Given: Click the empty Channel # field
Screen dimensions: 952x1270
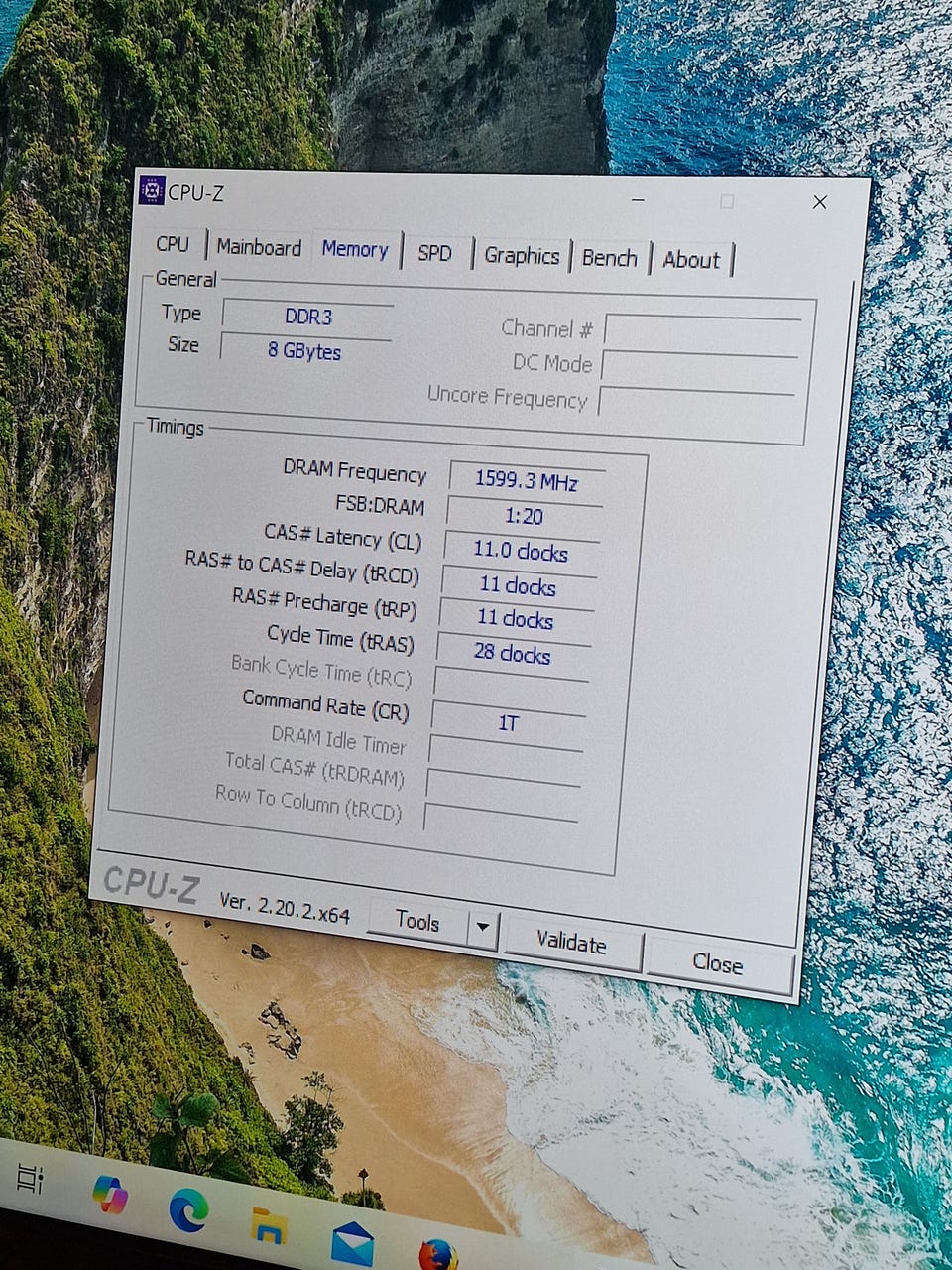Looking at the screenshot, I should click(702, 332).
